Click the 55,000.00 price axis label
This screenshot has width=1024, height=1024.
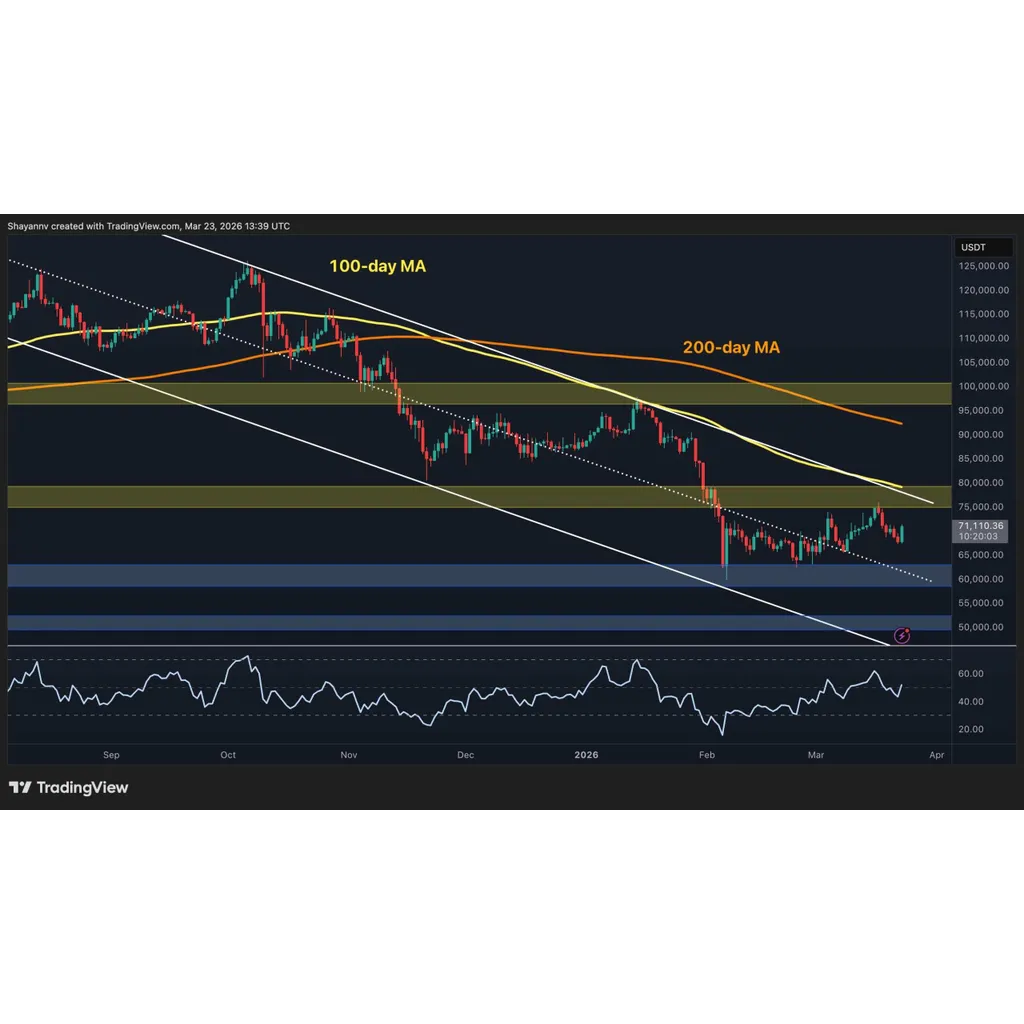981,603
